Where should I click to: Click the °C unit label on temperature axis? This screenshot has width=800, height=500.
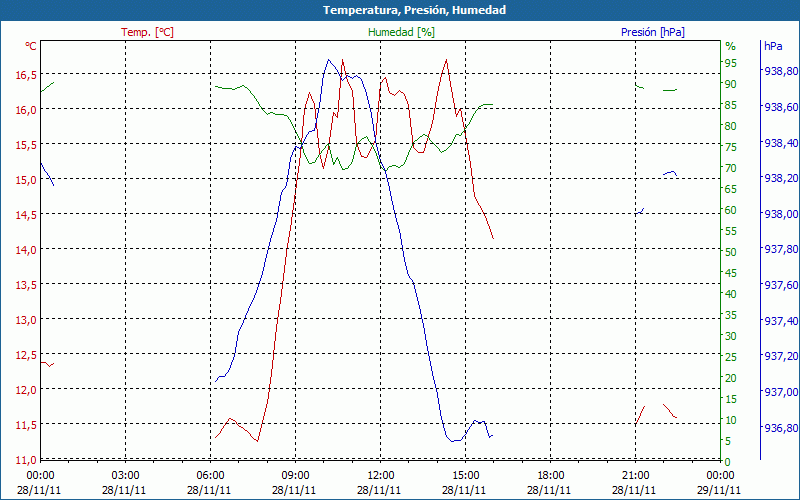(x=31, y=46)
